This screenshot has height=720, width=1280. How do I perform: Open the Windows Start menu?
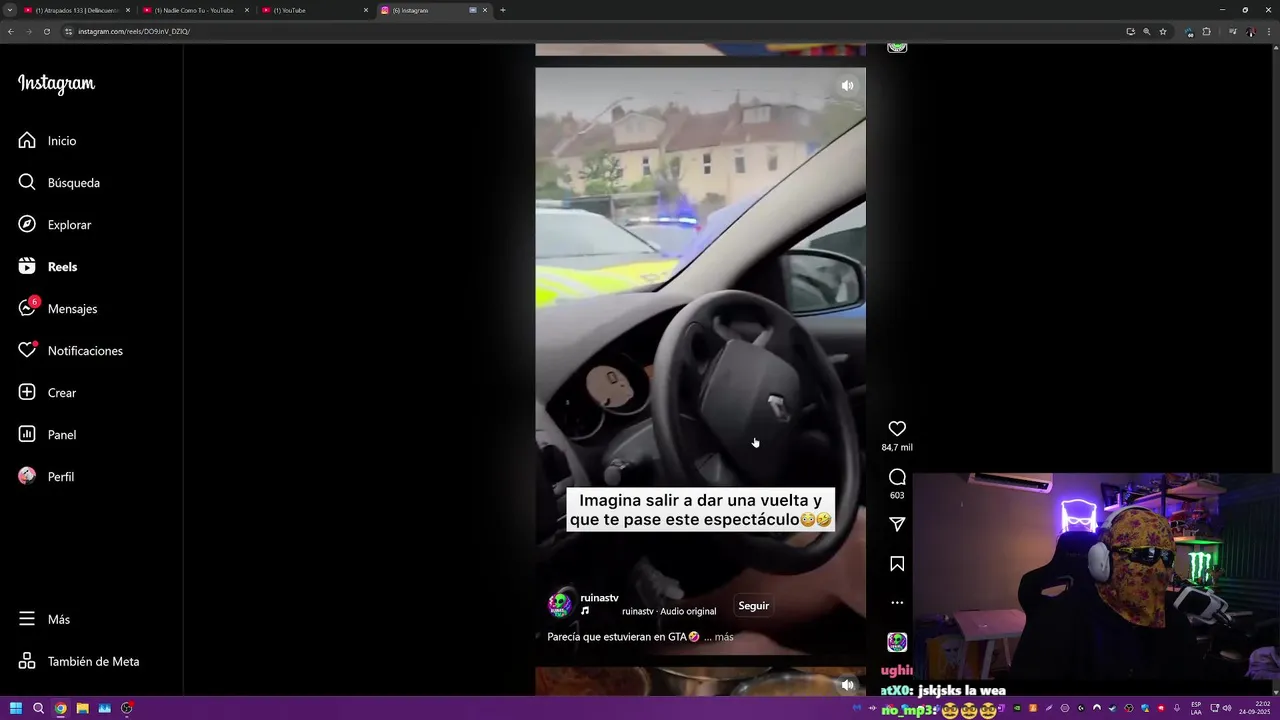tap(16, 708)
